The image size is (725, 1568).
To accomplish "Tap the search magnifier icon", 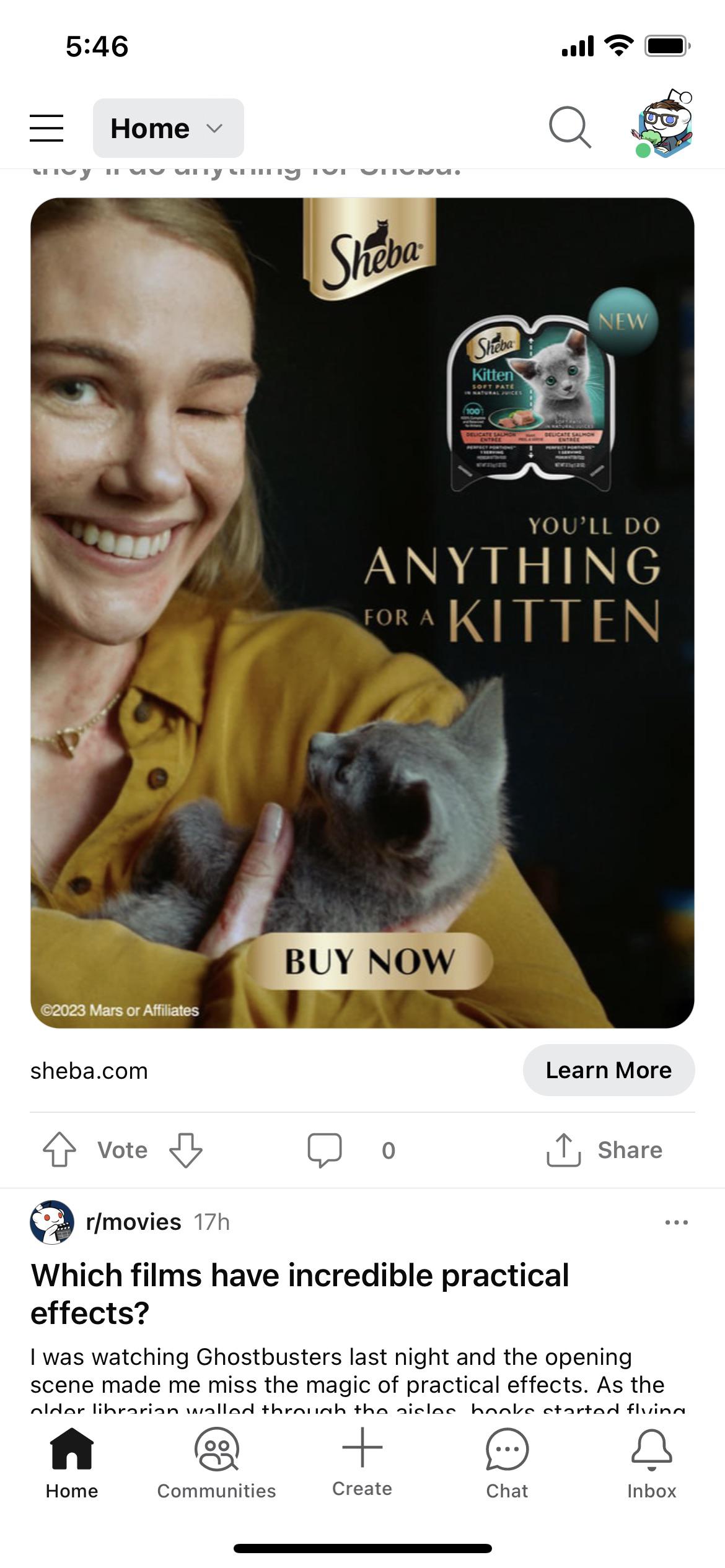I will pos(569,128).
